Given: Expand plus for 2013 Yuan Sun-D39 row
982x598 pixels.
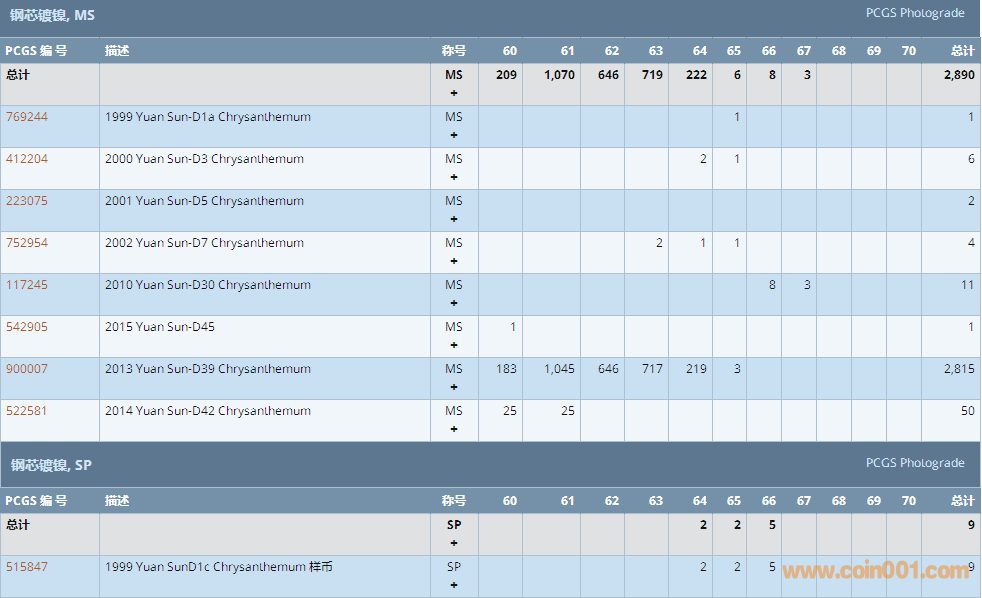Looking at the screenshot, I should (454, 387).
